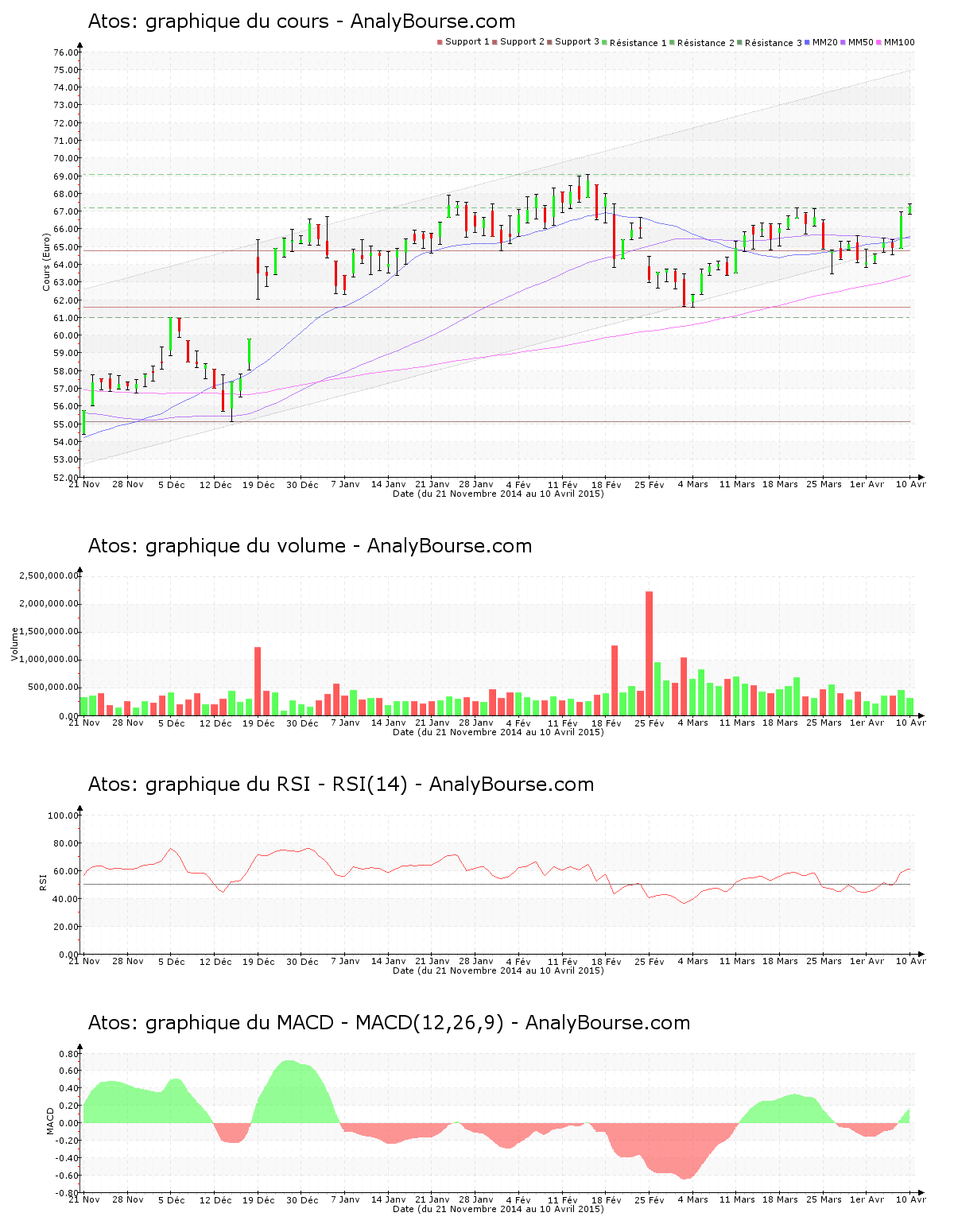Select the 'Résistance 1' legend label
Viewport: 954px width, 1232px height.
point(638,43)
